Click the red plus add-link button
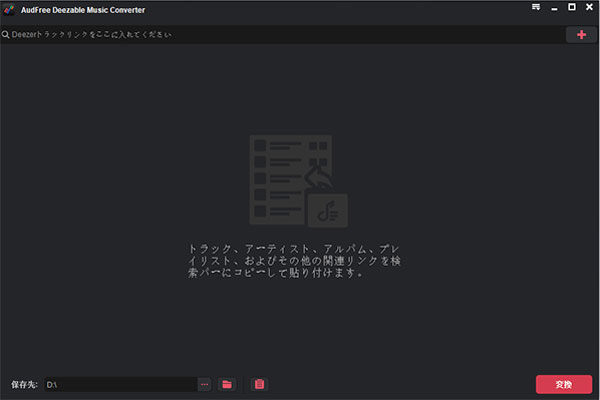The width and height of the screenshot is (600, 400). coord(581,35)
